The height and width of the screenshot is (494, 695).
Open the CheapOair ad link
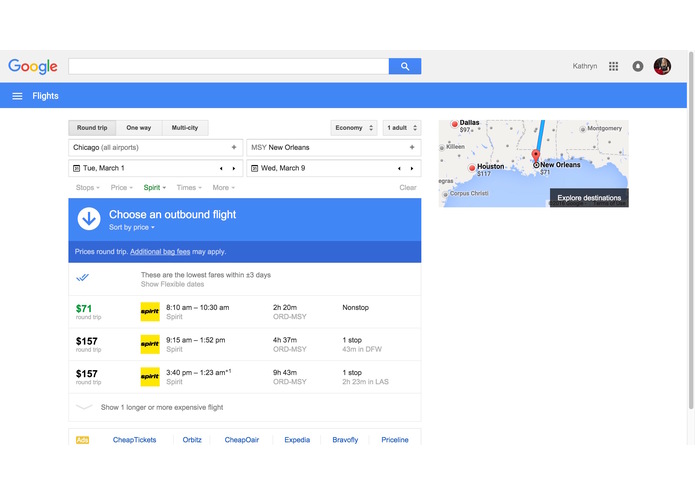(x=242, y=440)
